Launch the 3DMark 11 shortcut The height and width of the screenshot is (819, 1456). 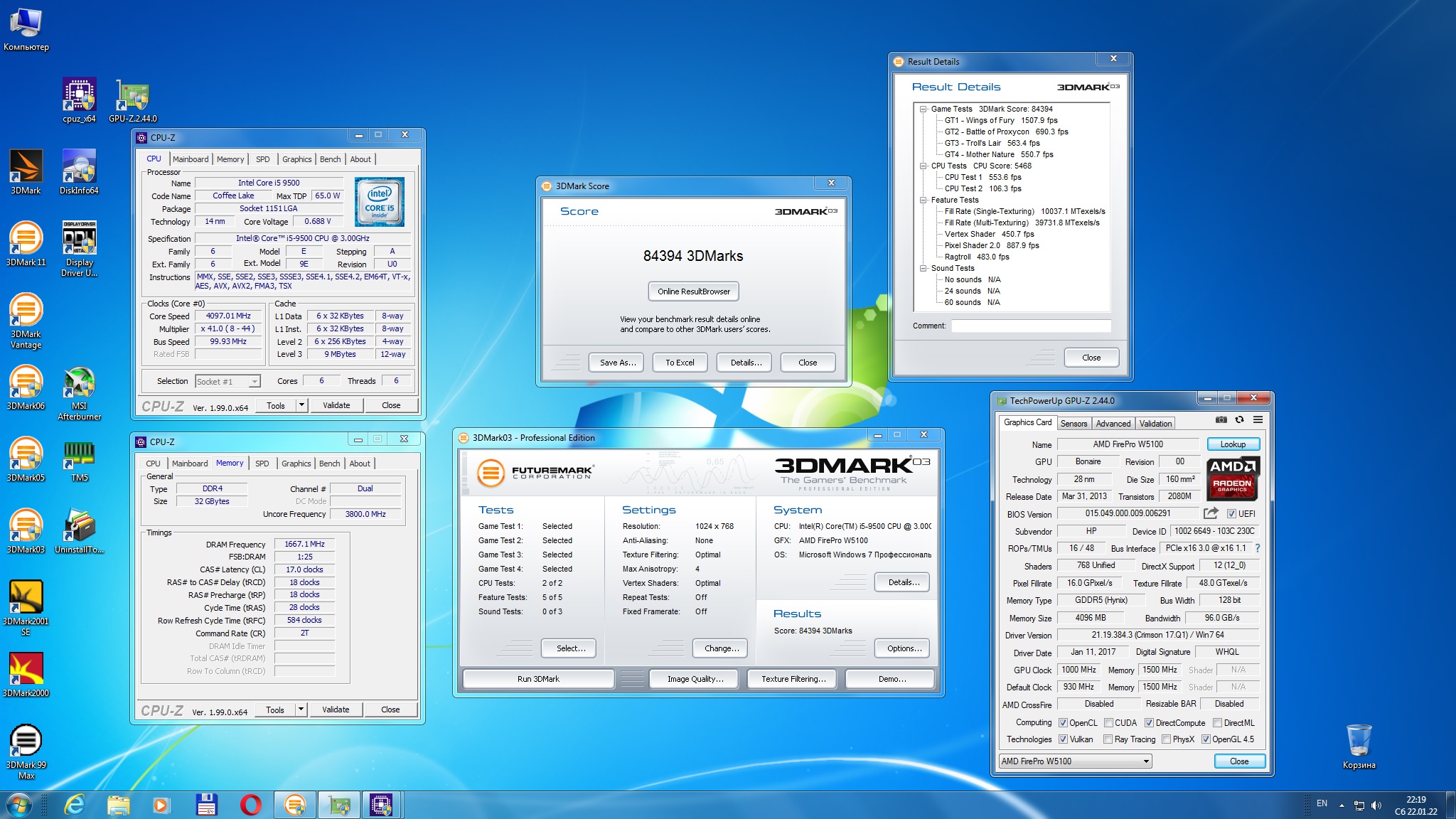point(26,244)
